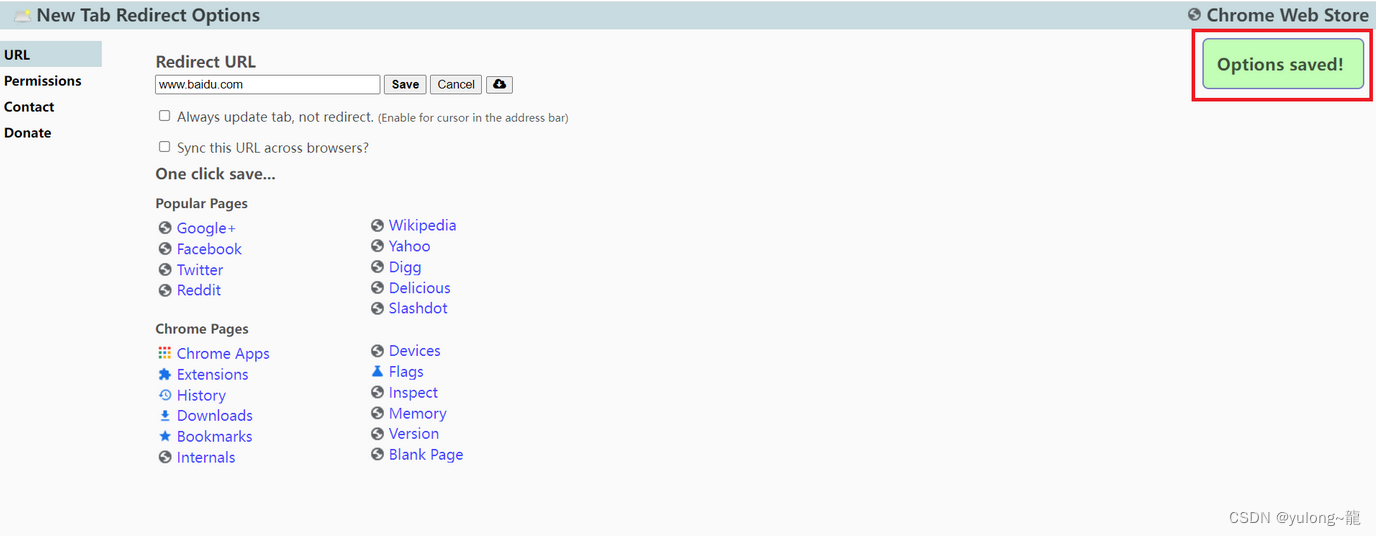Click the globe icon beside Internals
This screenshot has width=1376, height=536.
[x=165, y=457]
